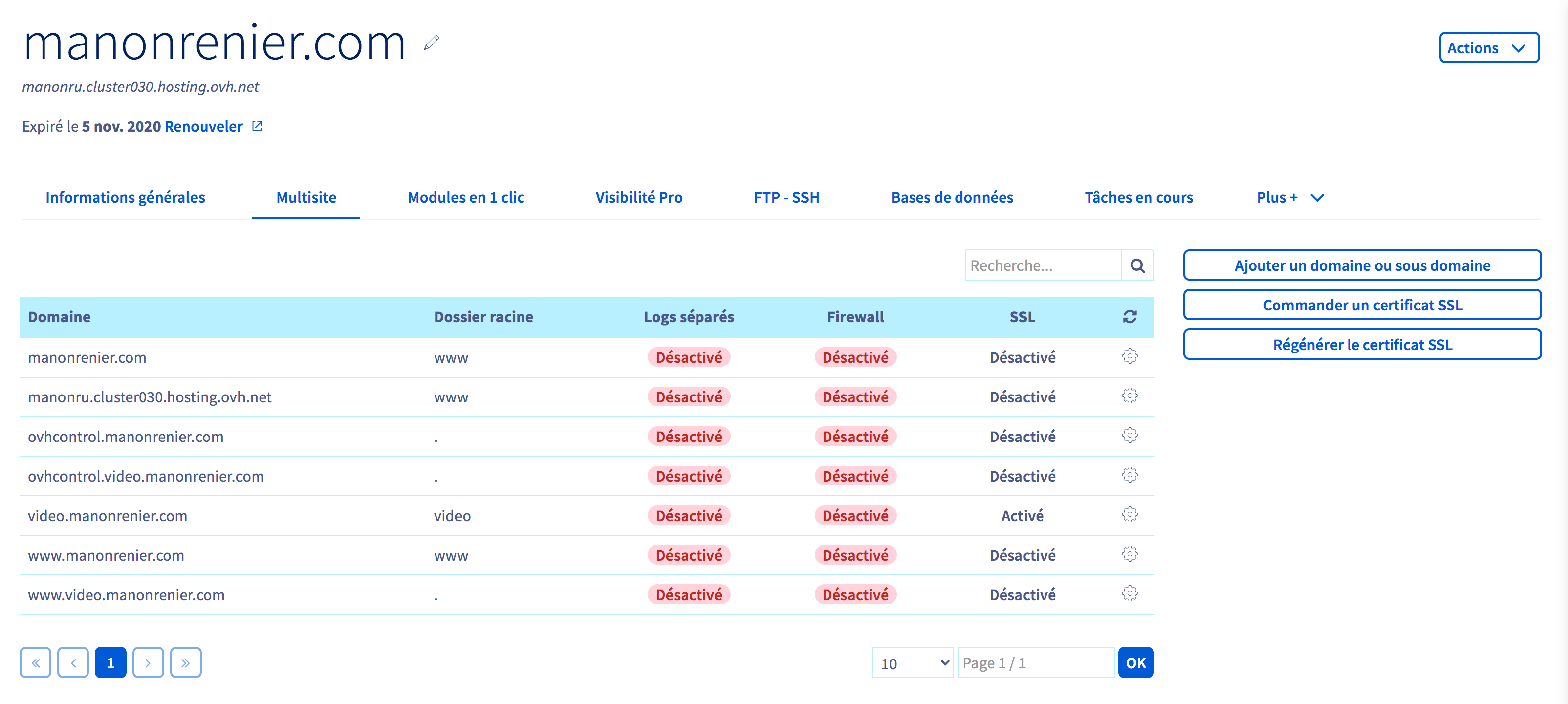Open the items-per-page dropdown showing 10
The height and width of the screenshot is (704, 1568).
tap(912, 662)
